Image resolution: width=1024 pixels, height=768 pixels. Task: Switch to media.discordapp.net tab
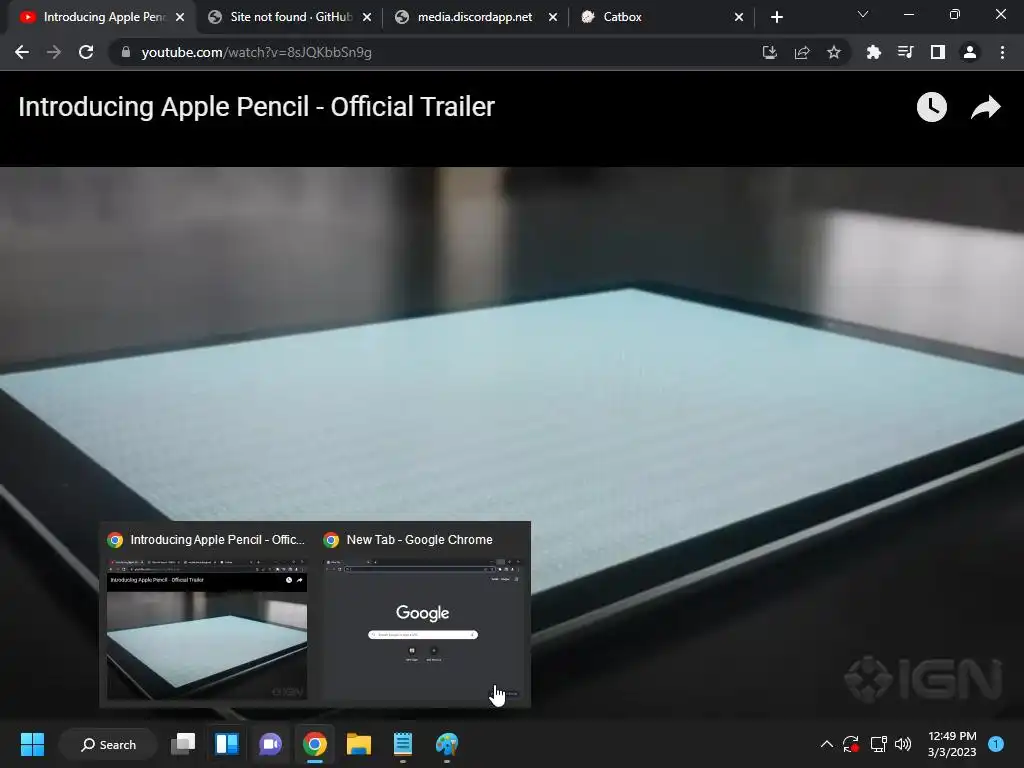[x=475, y=17]
